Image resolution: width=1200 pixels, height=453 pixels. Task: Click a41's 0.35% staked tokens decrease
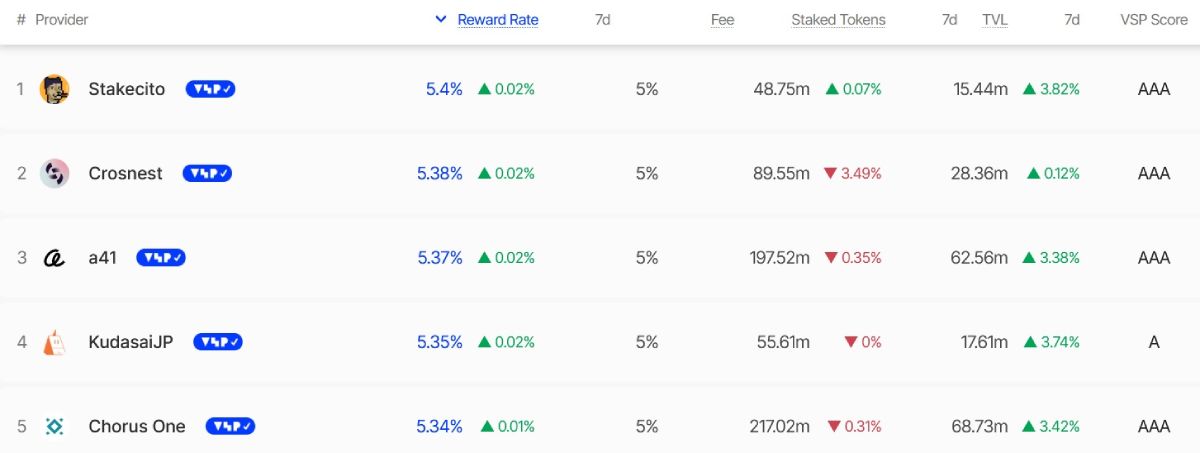[x=852, y=258]
